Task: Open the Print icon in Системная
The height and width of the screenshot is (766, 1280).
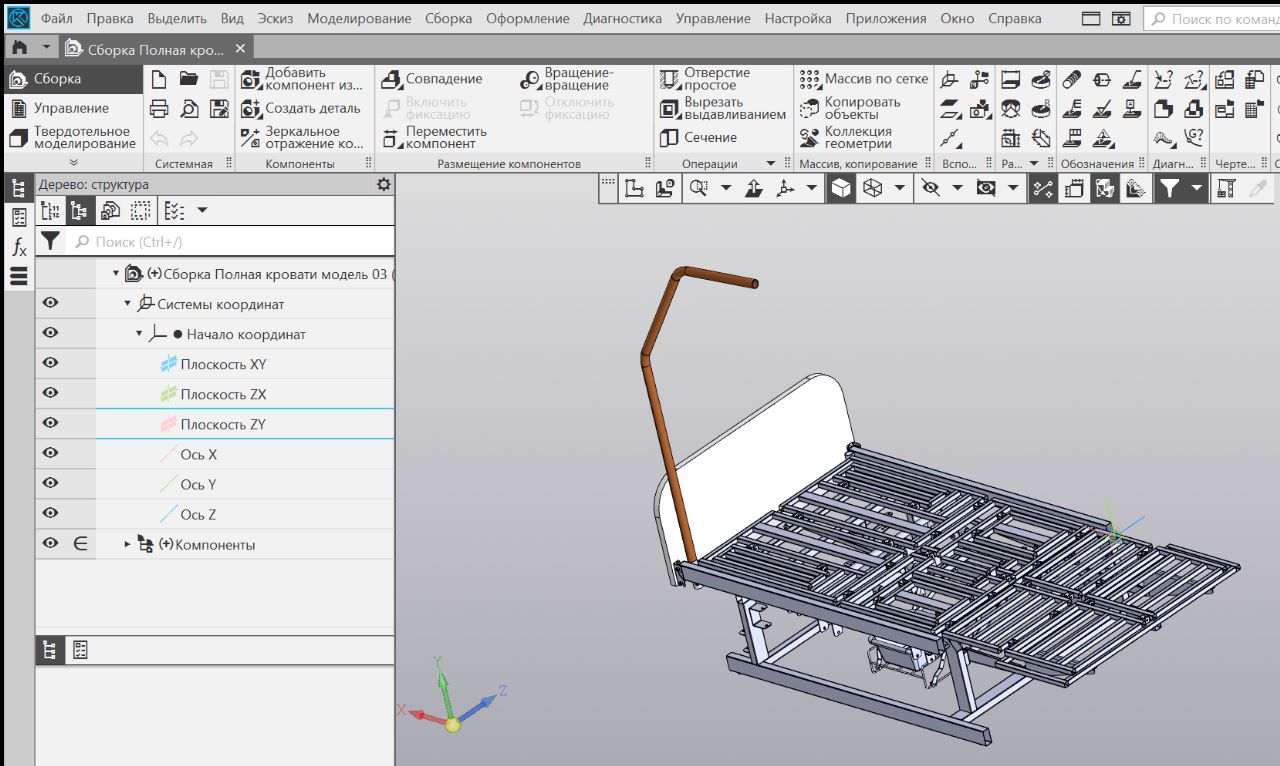Action: [x=158, y=109]
